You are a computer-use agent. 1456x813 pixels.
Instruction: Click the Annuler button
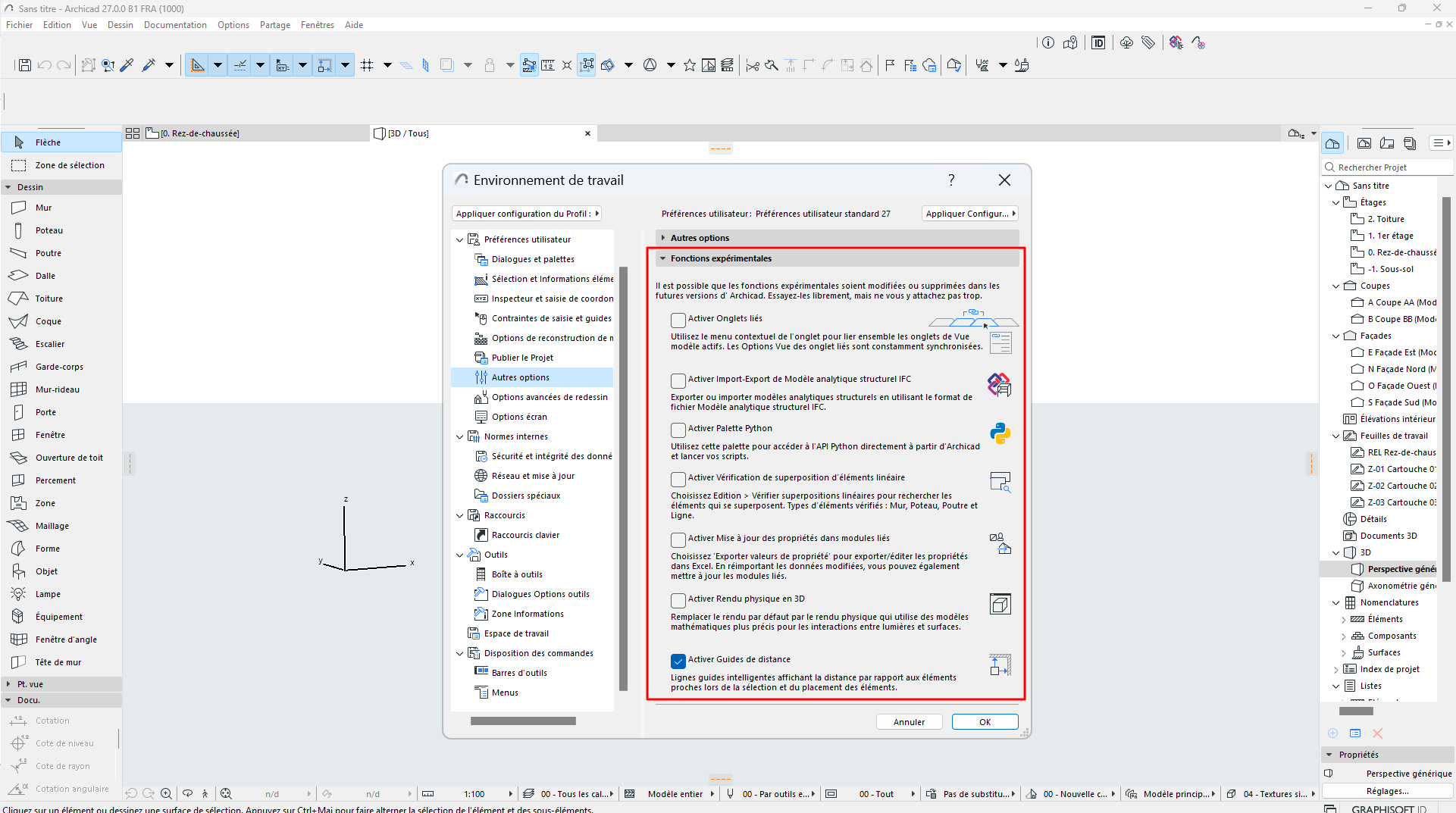tap(909, 722)
